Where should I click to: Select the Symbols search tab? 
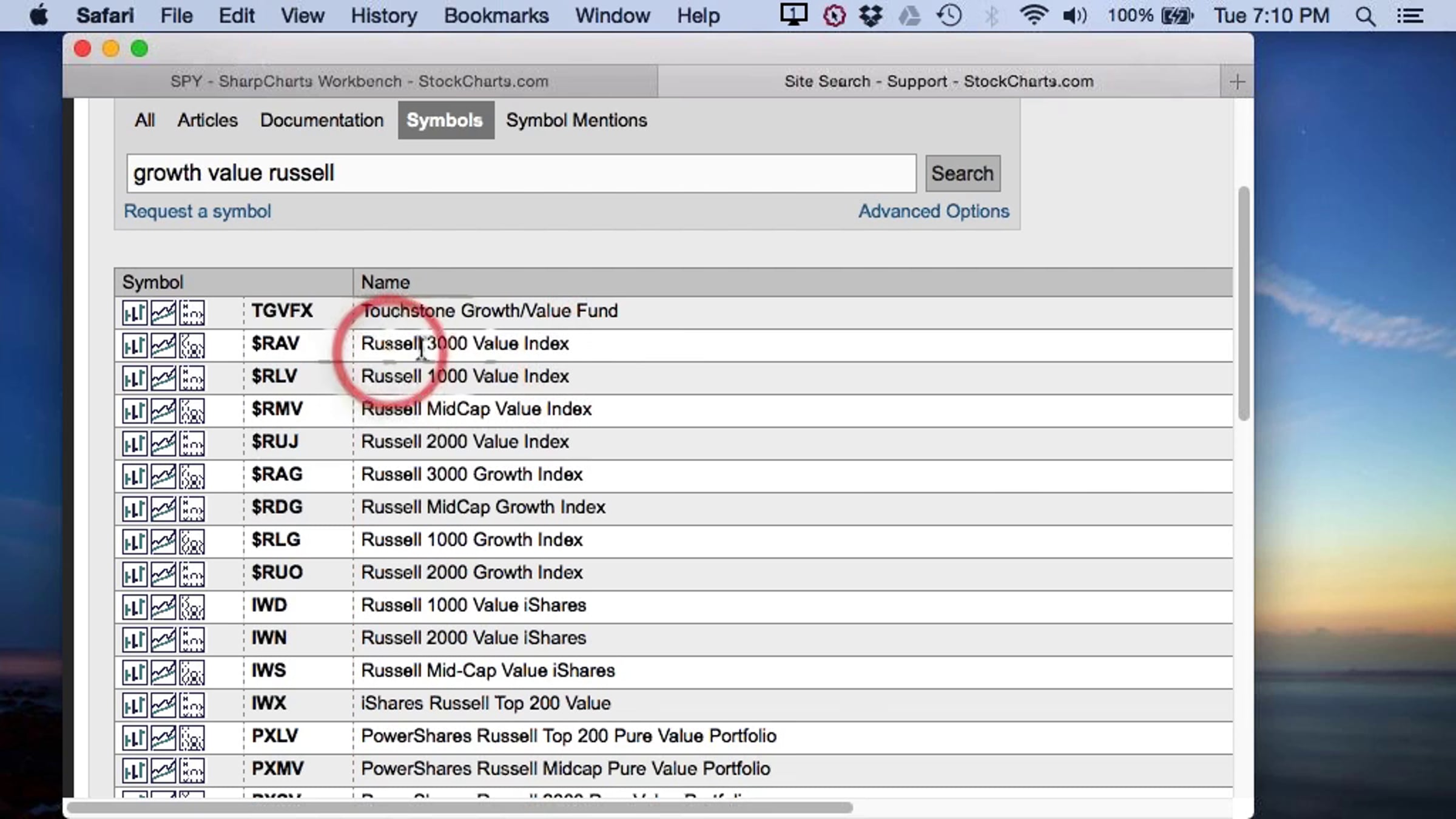(445, 120)
